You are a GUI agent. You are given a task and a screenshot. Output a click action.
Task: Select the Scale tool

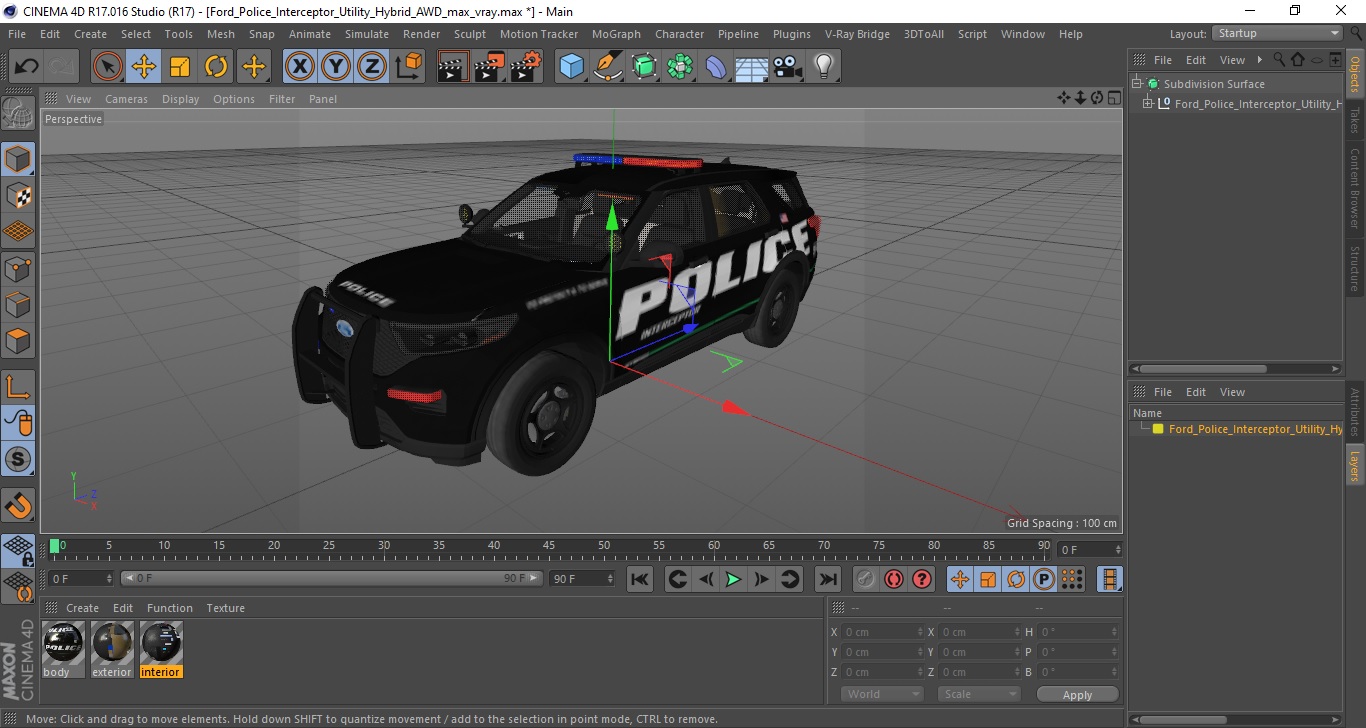coord(180,67)
